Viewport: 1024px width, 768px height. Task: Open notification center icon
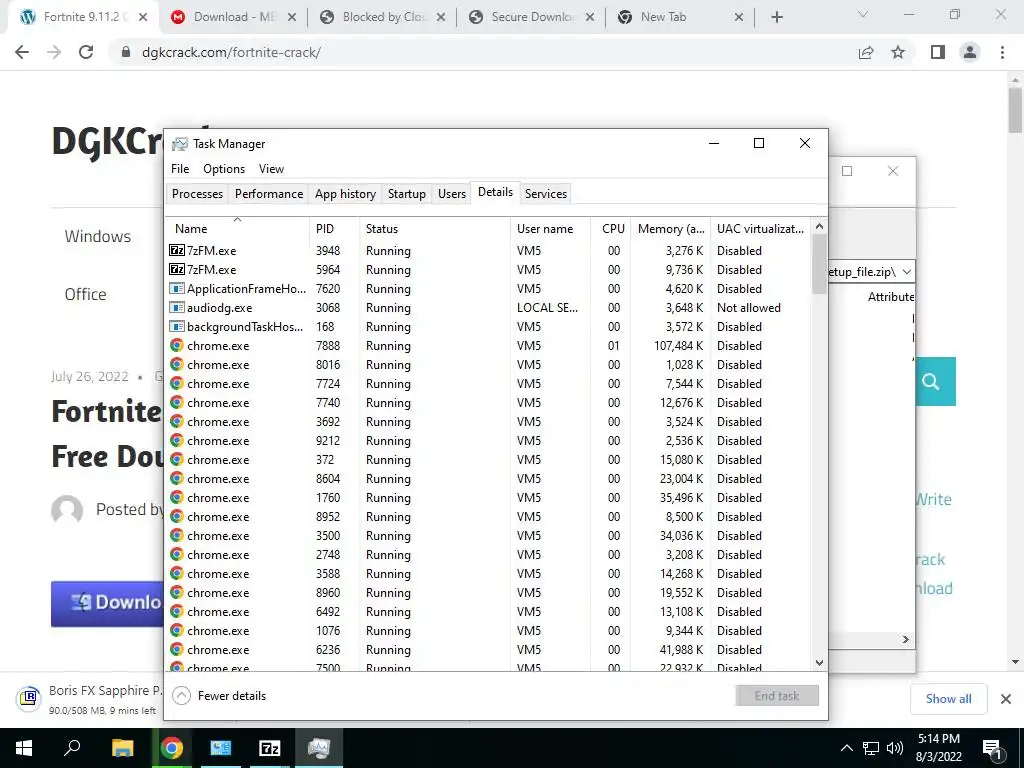993,748
